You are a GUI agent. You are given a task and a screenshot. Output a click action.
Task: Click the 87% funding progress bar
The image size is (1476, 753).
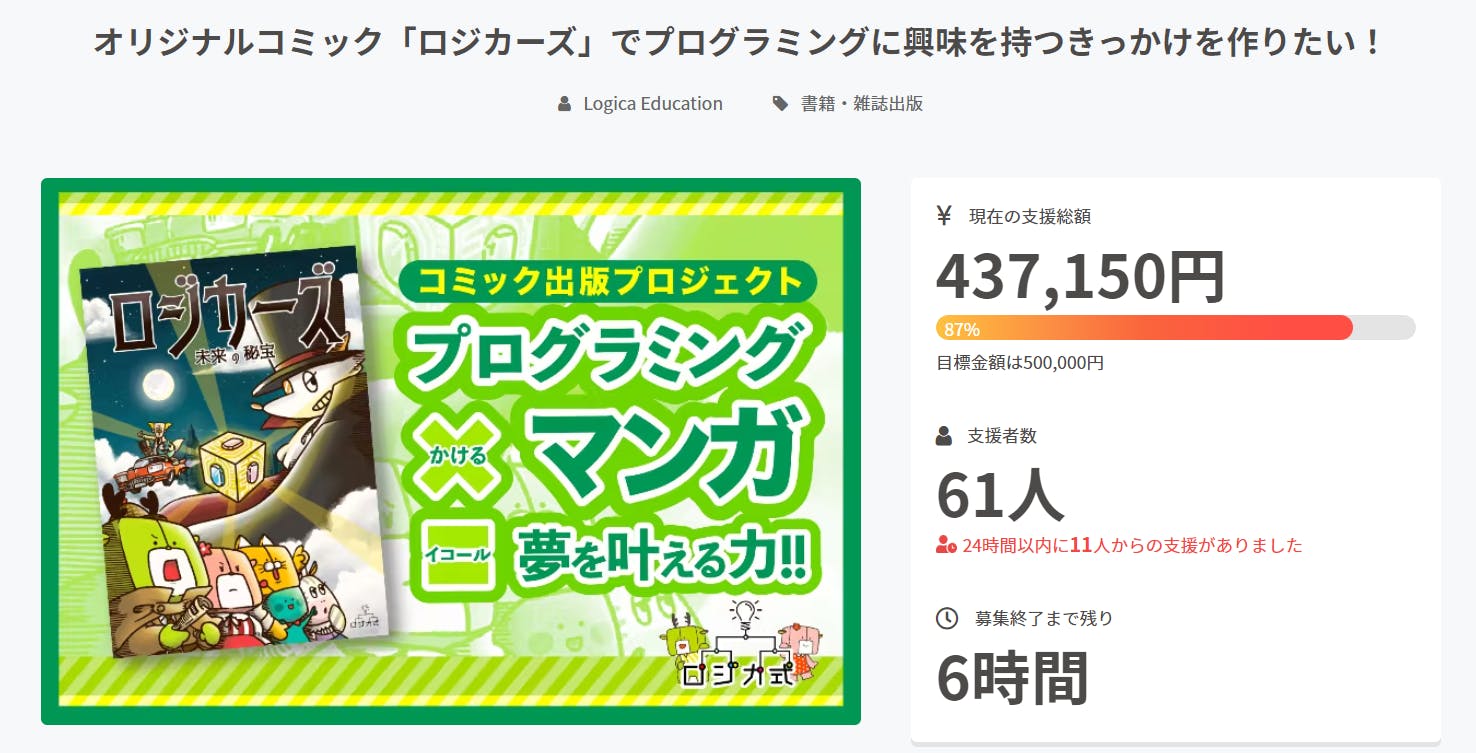[1175, 328]
